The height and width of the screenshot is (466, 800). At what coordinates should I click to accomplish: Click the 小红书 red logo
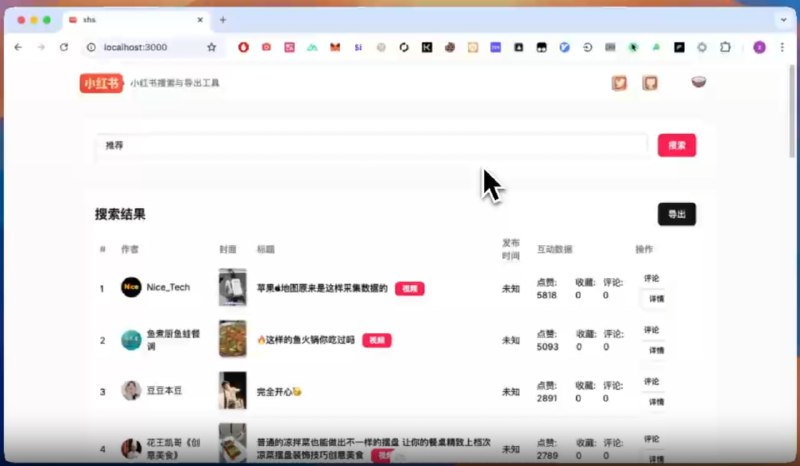[100, 83]
